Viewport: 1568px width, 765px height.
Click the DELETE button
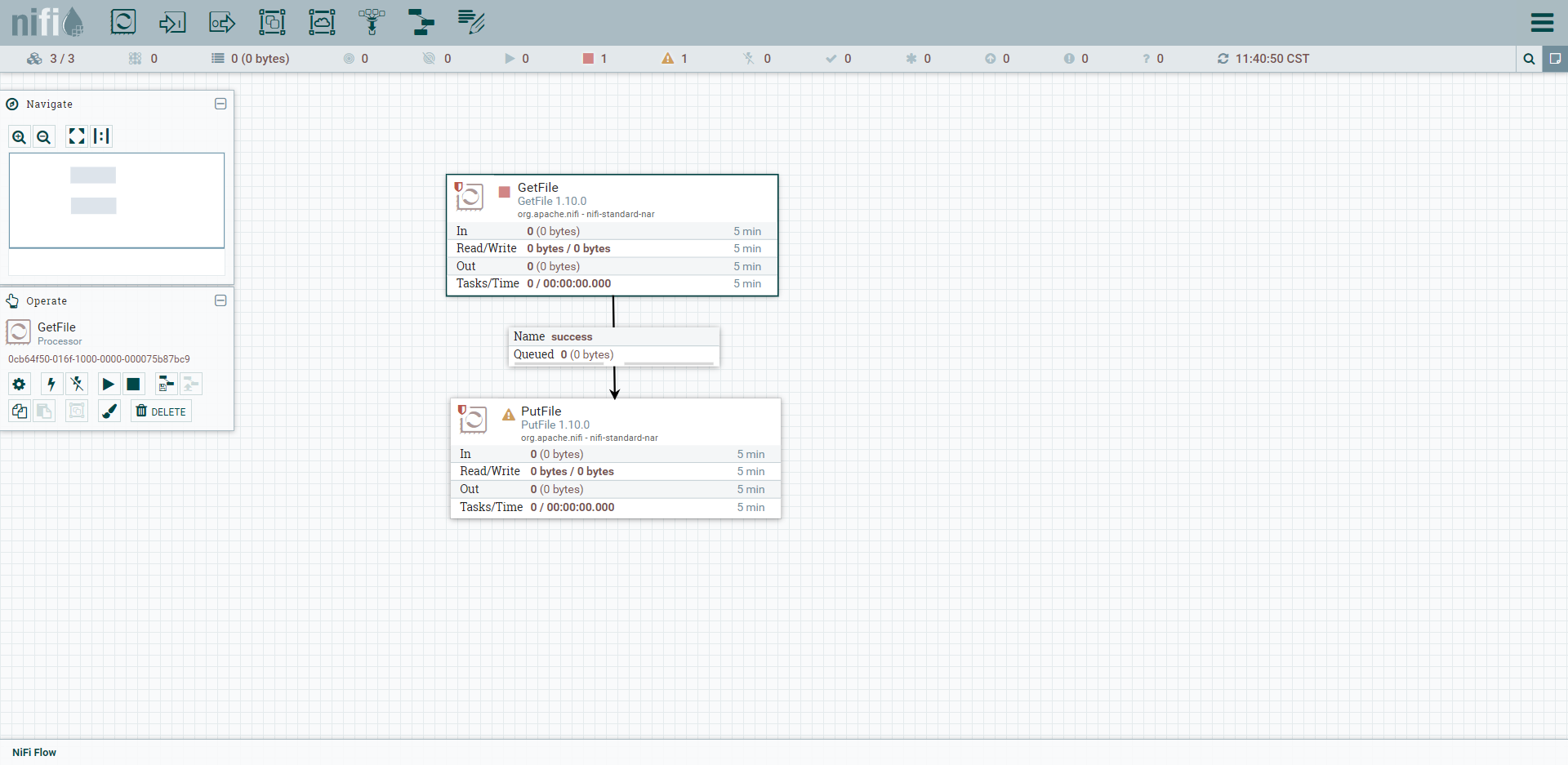[x=161, y=411]
